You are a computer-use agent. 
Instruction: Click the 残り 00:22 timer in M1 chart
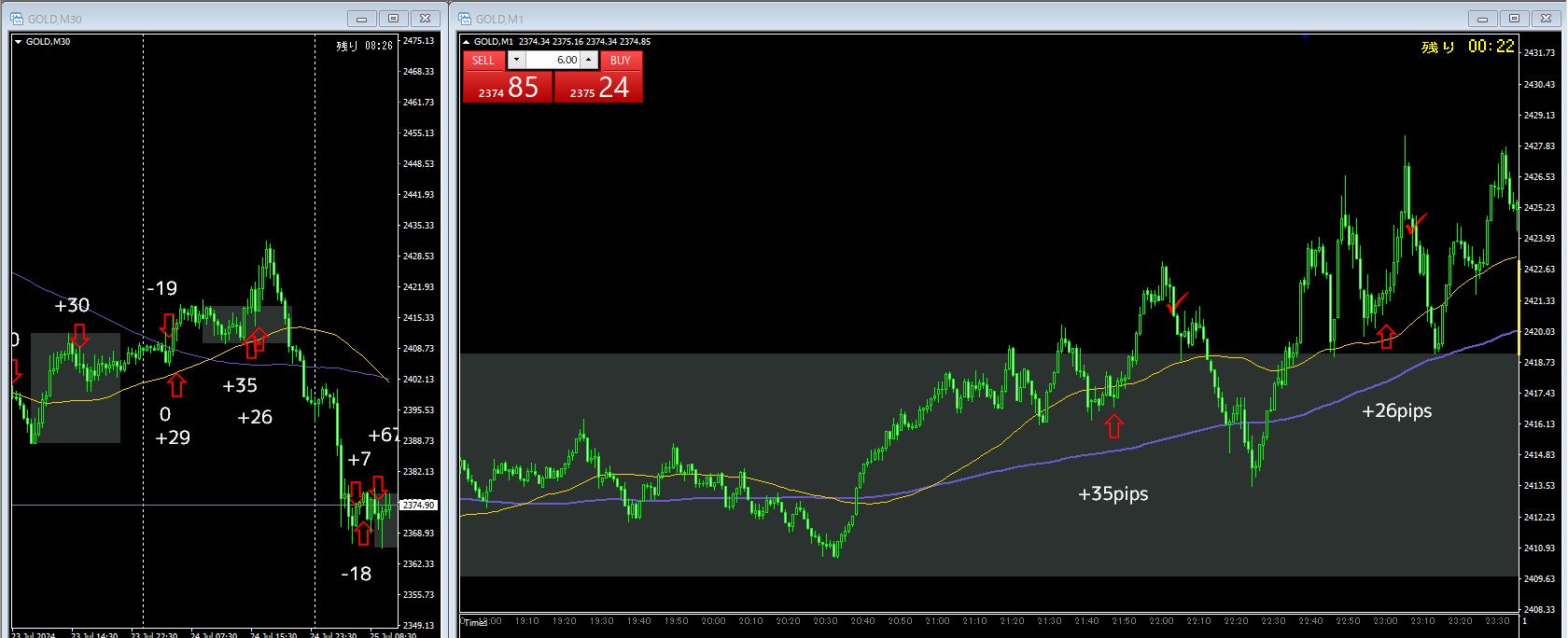(x=1467, y=46)
